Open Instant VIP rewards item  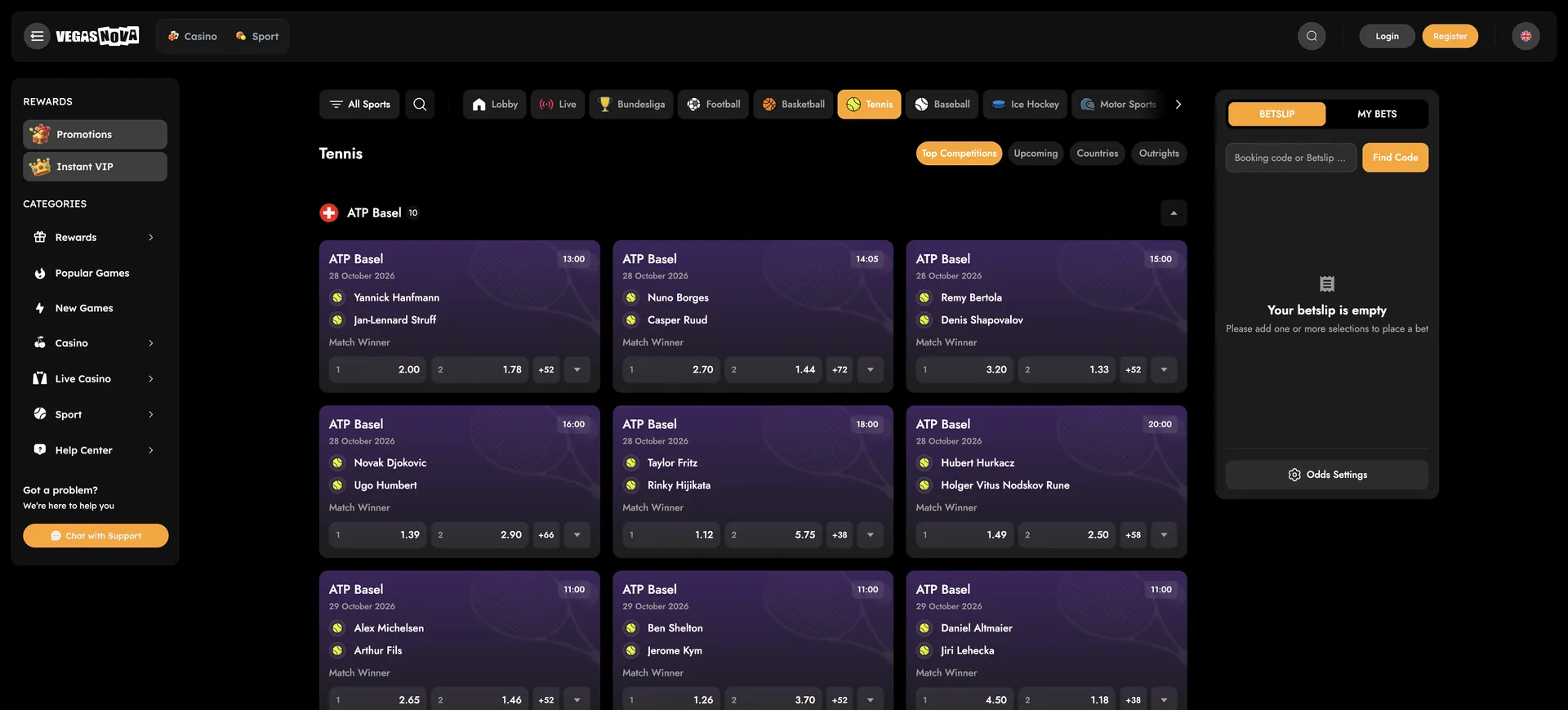95,167
